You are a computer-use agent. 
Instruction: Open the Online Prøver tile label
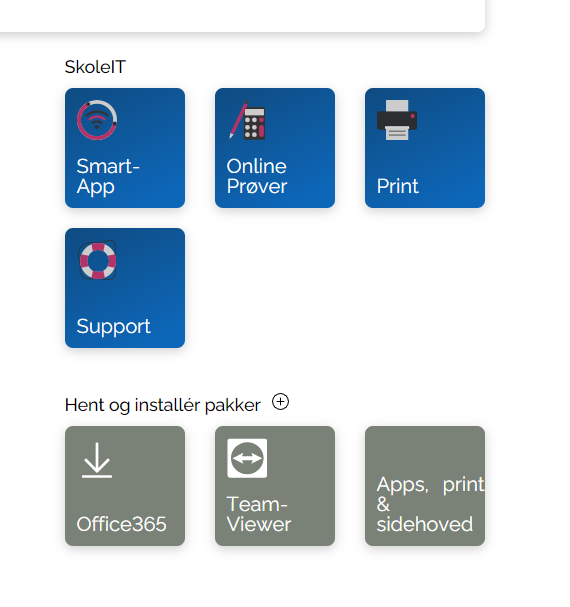[257, 177]
